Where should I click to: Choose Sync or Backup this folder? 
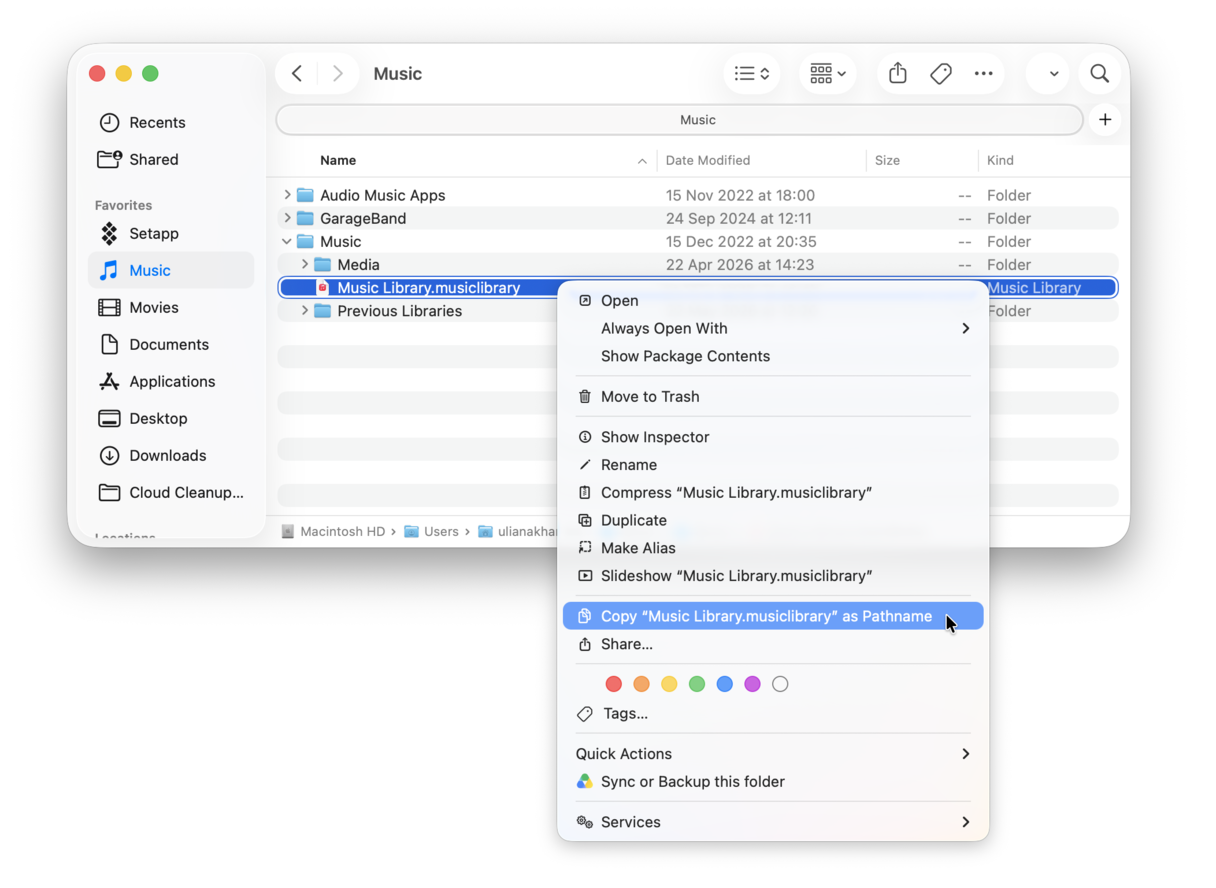[x=773, y=782]
